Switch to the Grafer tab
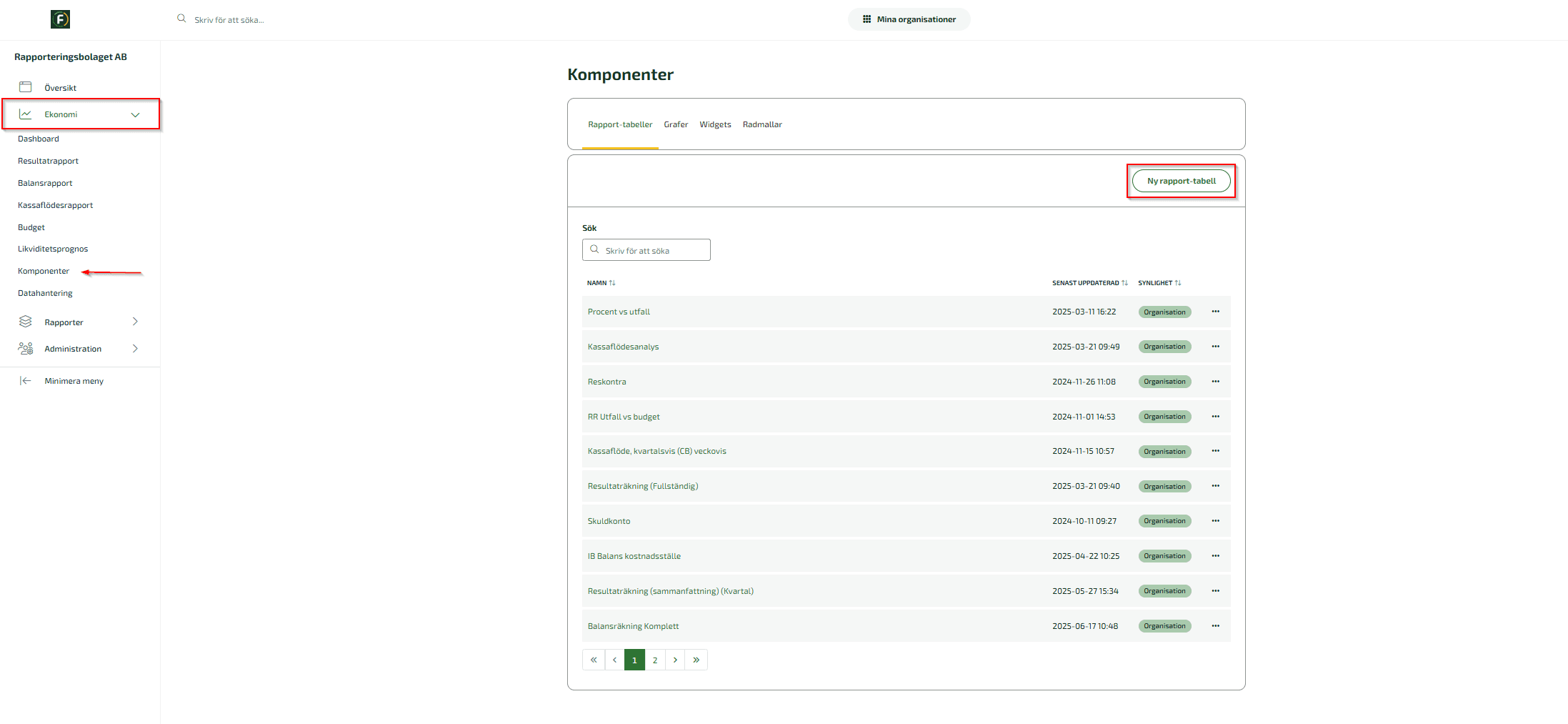The width and height of the screenshot is (1568, 724). pyautogui.click(x=676, y=124)
